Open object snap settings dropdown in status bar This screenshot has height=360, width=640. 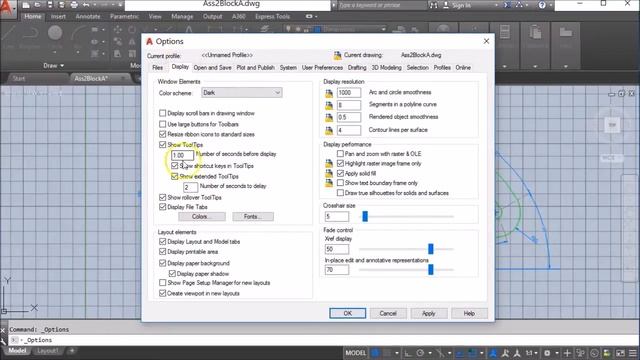click(x=482, y=353)
